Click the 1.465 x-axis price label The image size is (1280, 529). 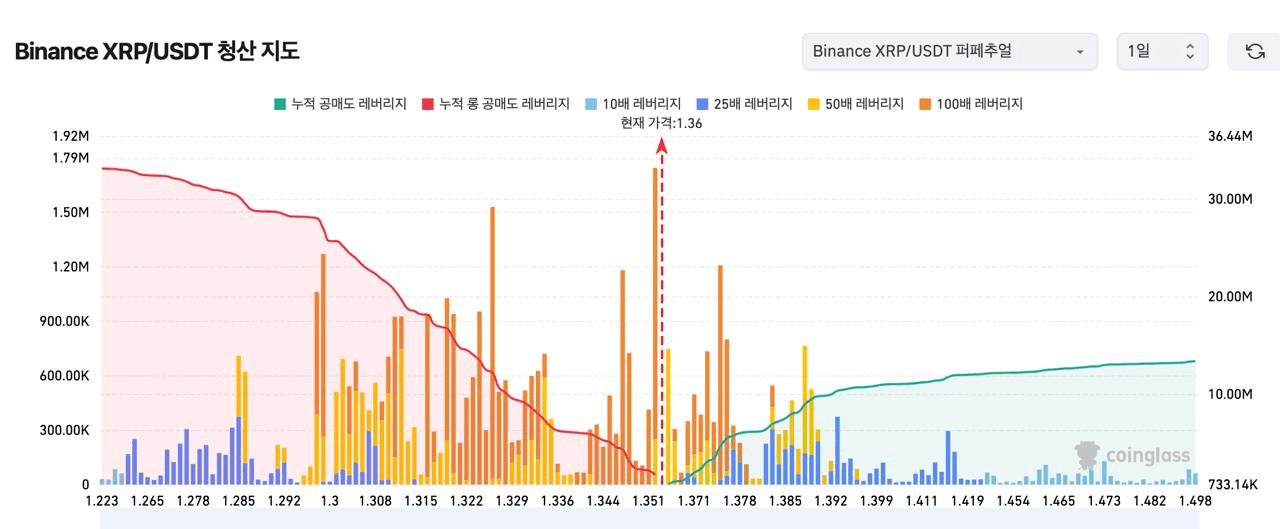(x=1060, y=501)
